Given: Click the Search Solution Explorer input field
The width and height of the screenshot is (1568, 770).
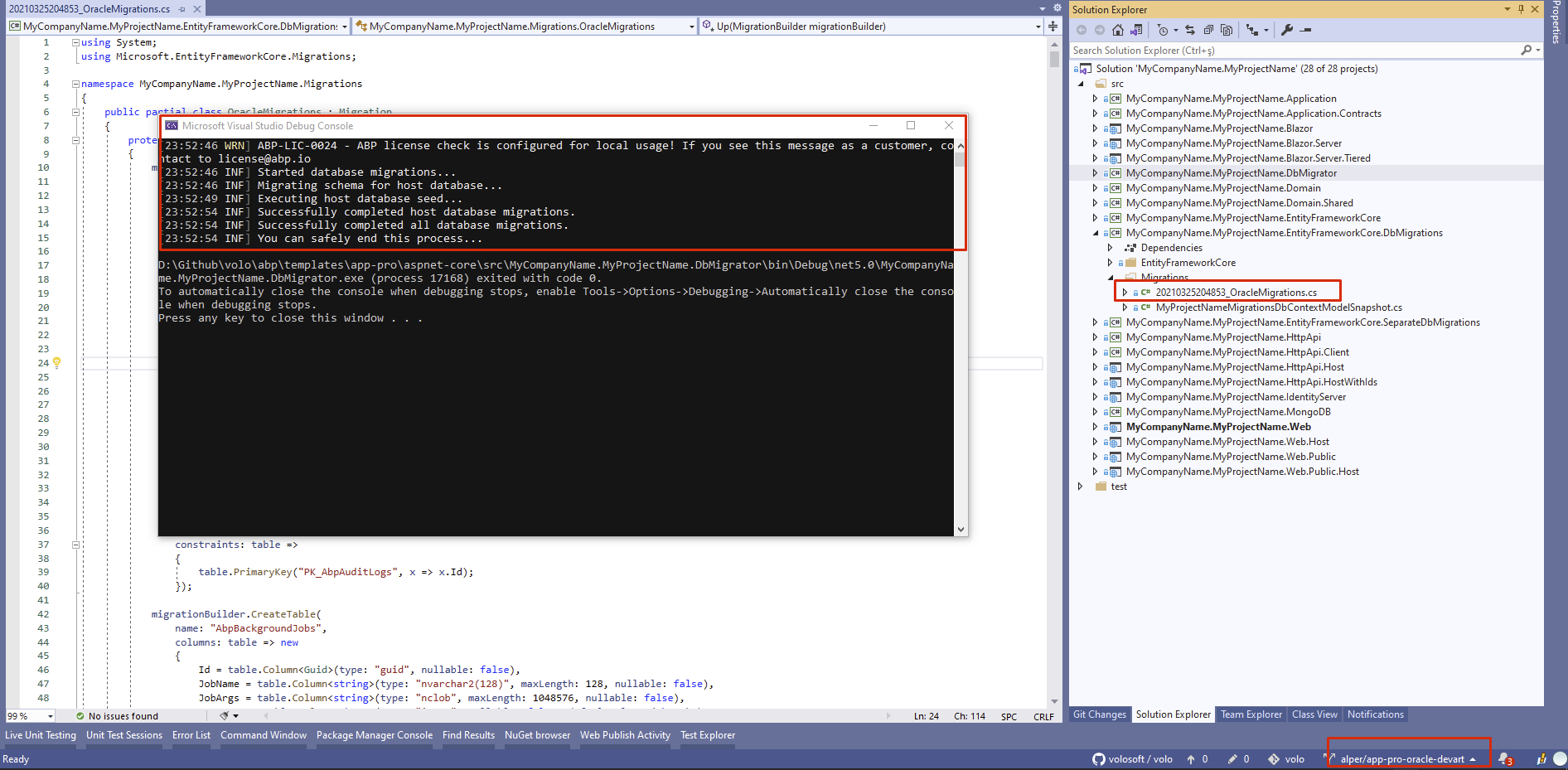Looking at the screenshot, I should click(x=1293, y=51).
